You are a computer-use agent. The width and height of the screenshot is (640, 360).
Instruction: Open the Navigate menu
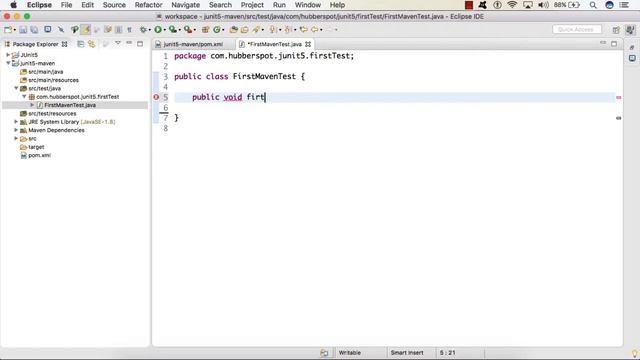(185, 5)
